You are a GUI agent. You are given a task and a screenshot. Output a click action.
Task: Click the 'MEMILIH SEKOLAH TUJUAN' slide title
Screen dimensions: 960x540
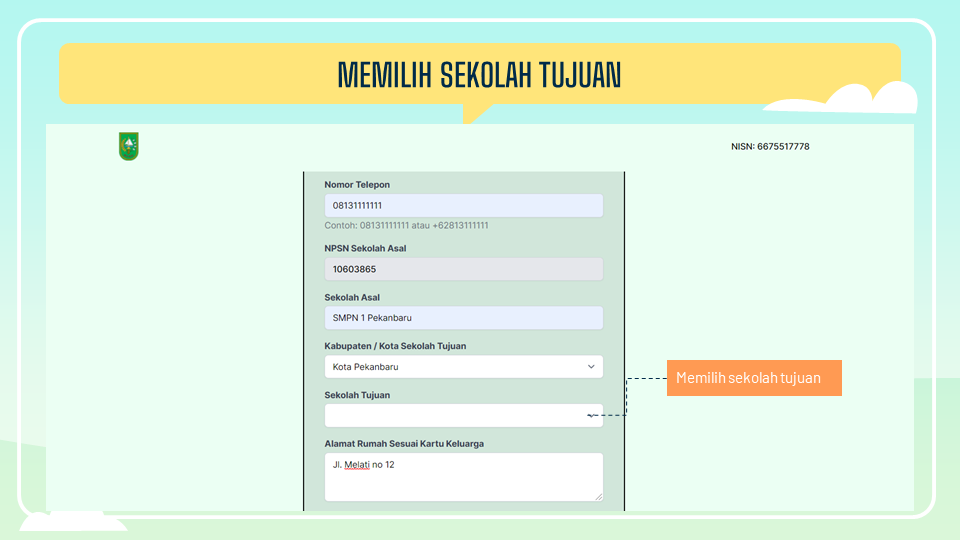coord(479,75)
